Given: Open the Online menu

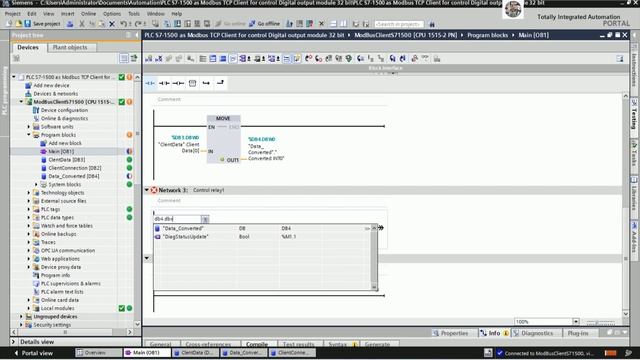Looking at the screenshot, I should (88, 14).
